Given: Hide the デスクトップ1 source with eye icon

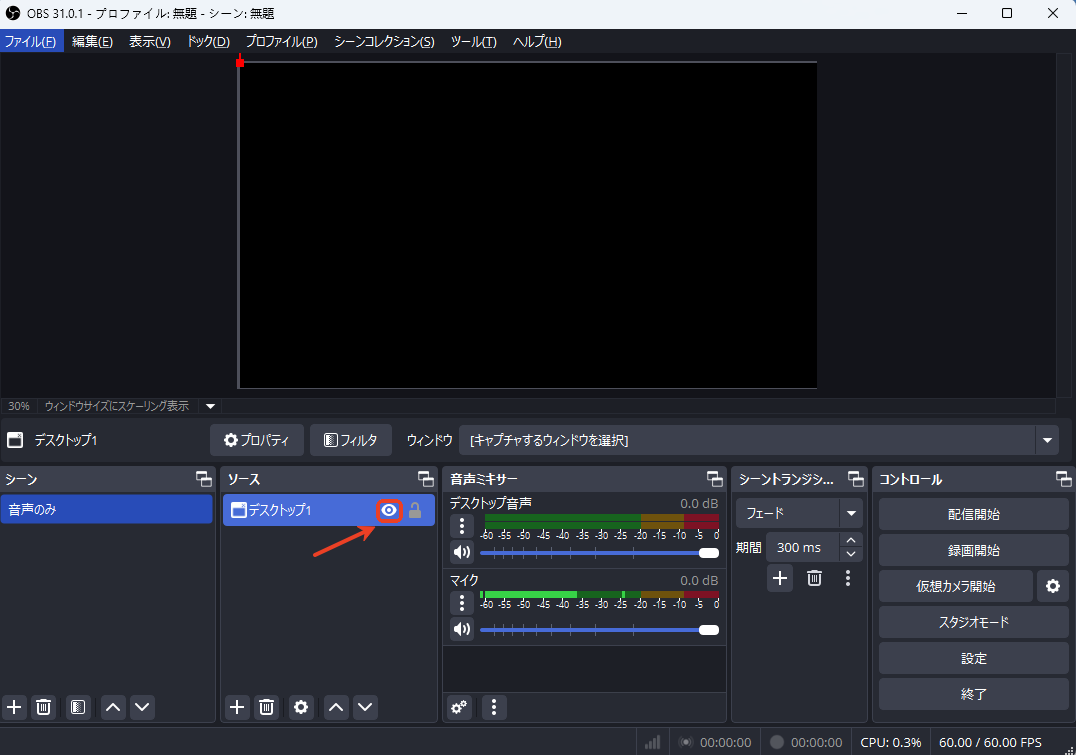Looking at the screenshot, I should point(389,511).
